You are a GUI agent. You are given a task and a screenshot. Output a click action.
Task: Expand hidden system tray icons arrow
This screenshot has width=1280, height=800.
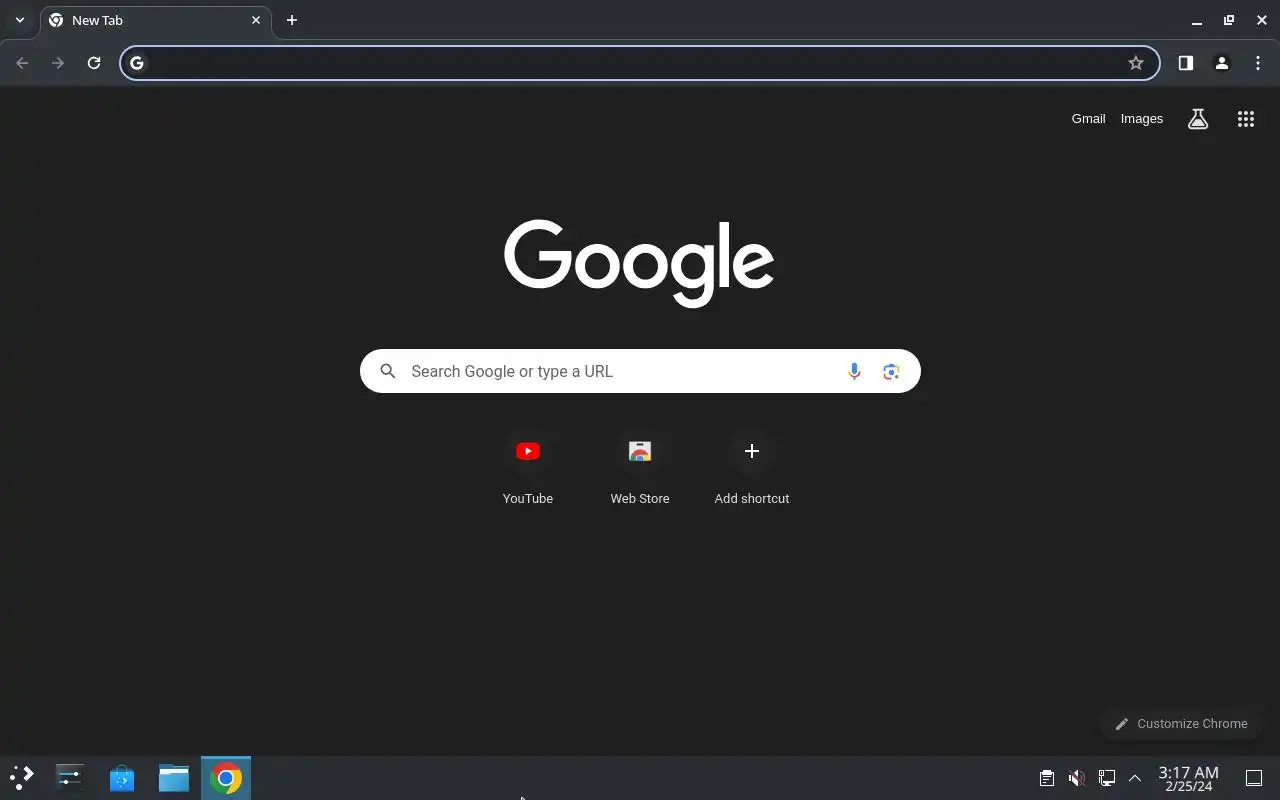(1135, 778)
